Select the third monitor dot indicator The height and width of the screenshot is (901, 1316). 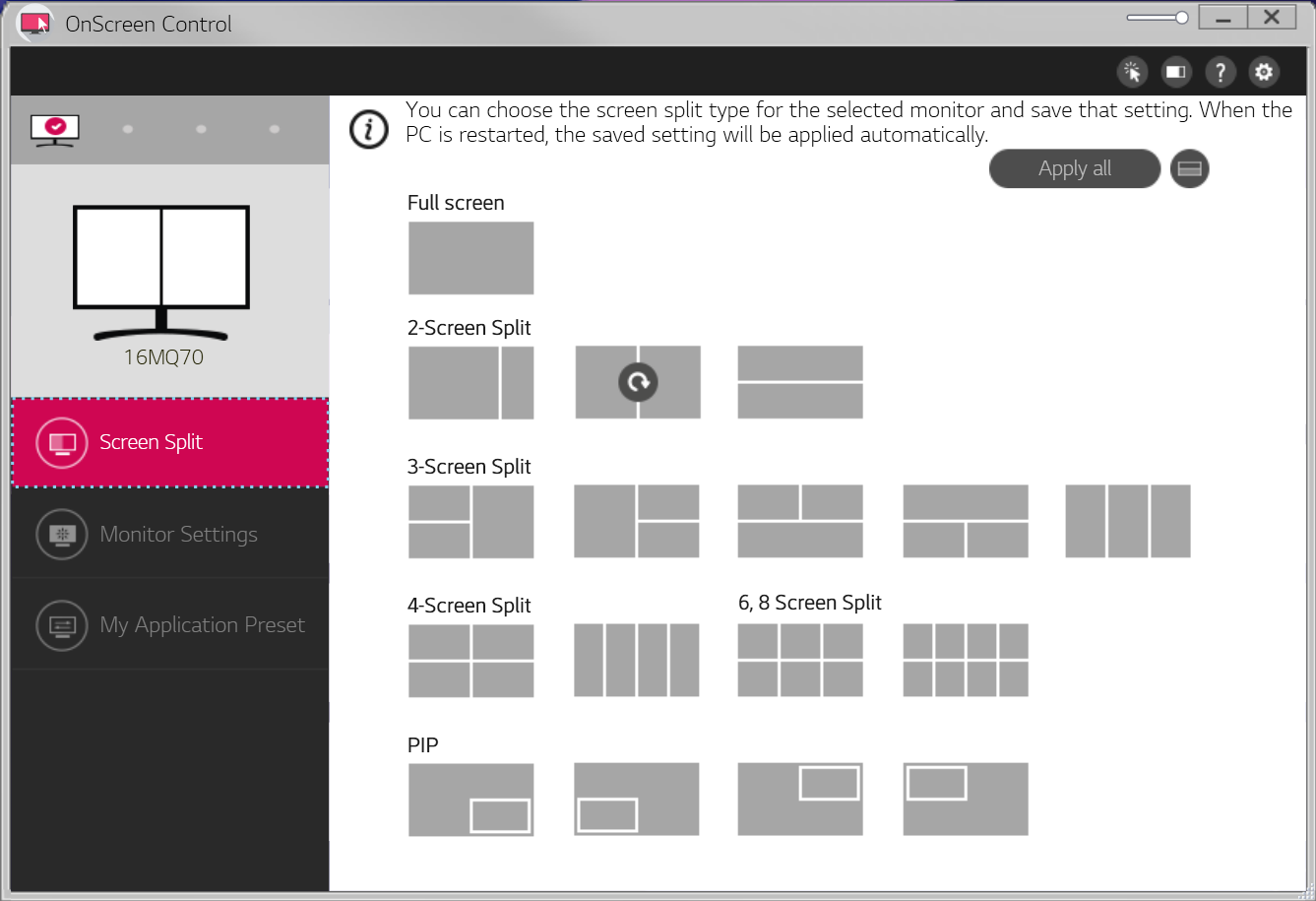[x=201, y=129]
